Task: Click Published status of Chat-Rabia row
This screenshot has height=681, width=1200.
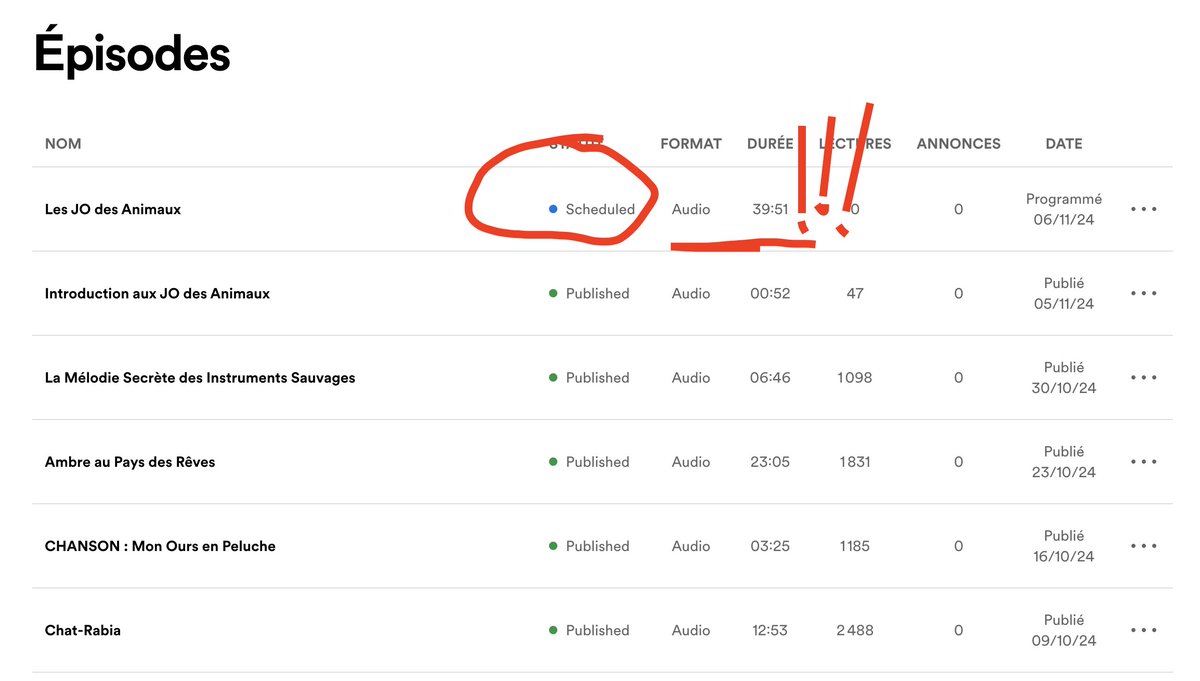Action: [598, 630]
